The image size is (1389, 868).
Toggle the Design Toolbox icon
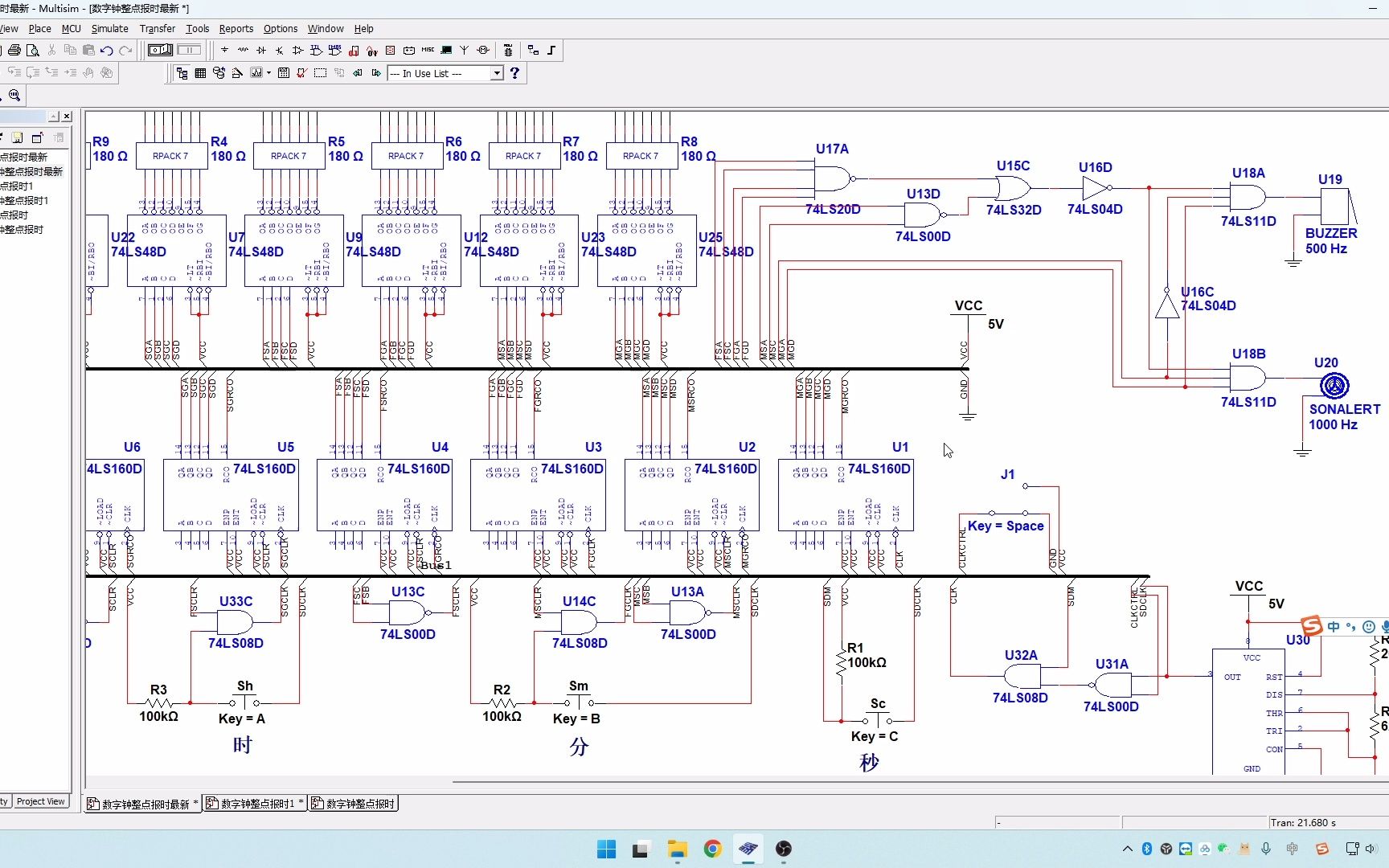point(182,73)
